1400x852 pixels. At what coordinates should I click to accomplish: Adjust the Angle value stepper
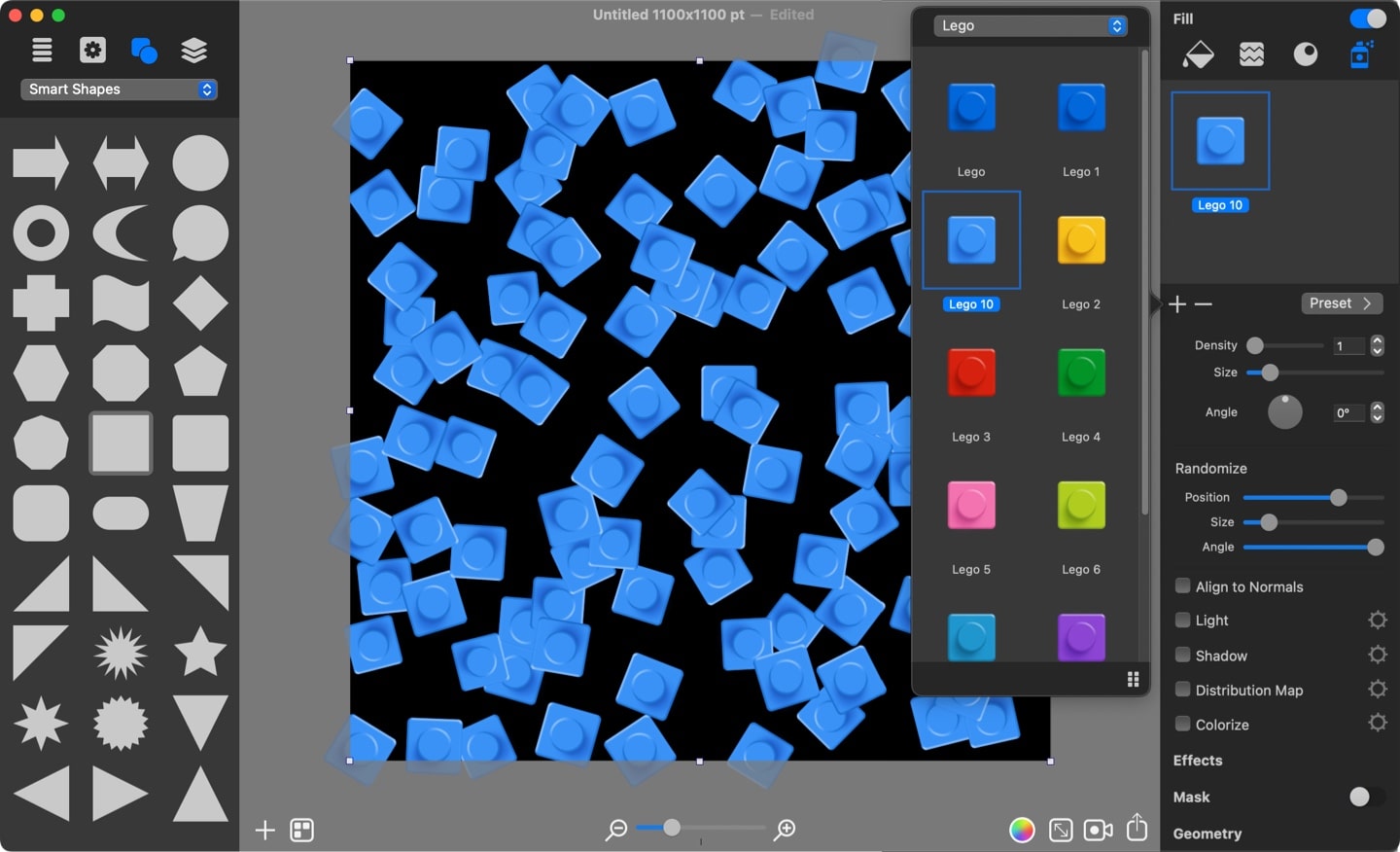pos(1377,412)
